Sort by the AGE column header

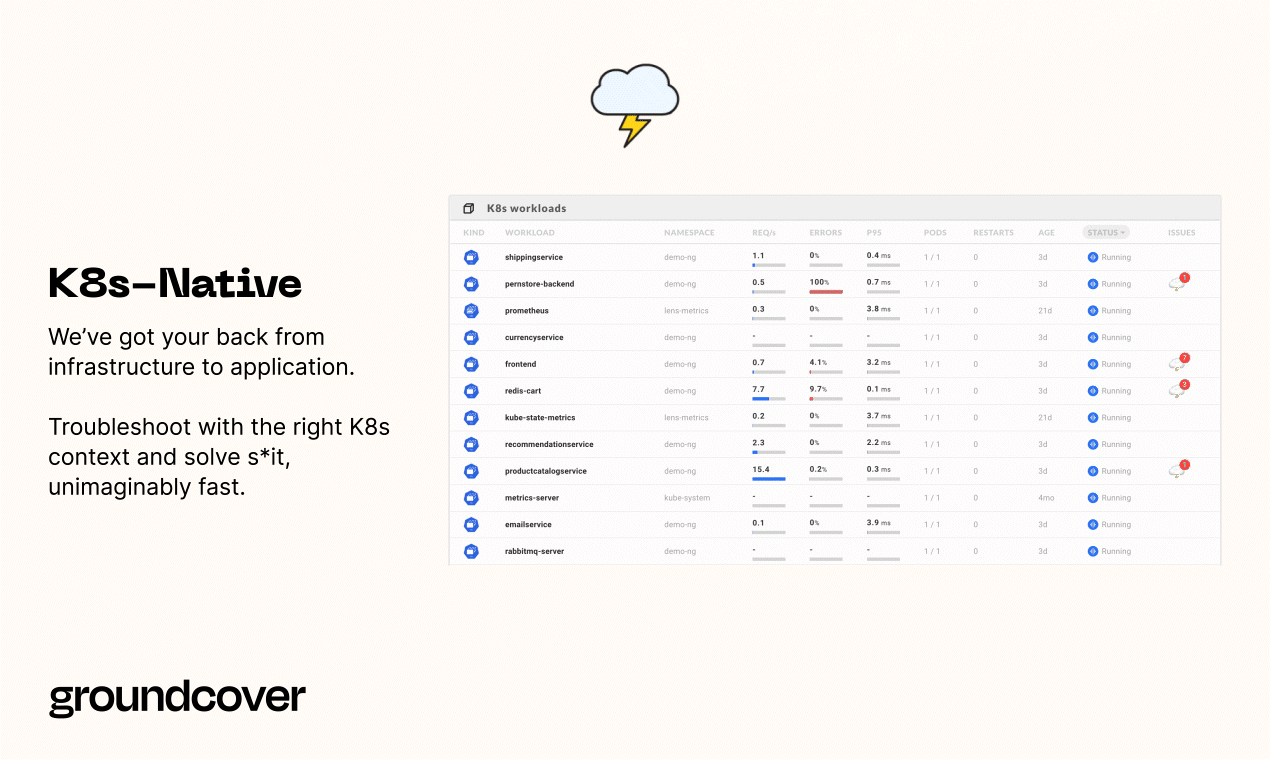click(1046, 233)
